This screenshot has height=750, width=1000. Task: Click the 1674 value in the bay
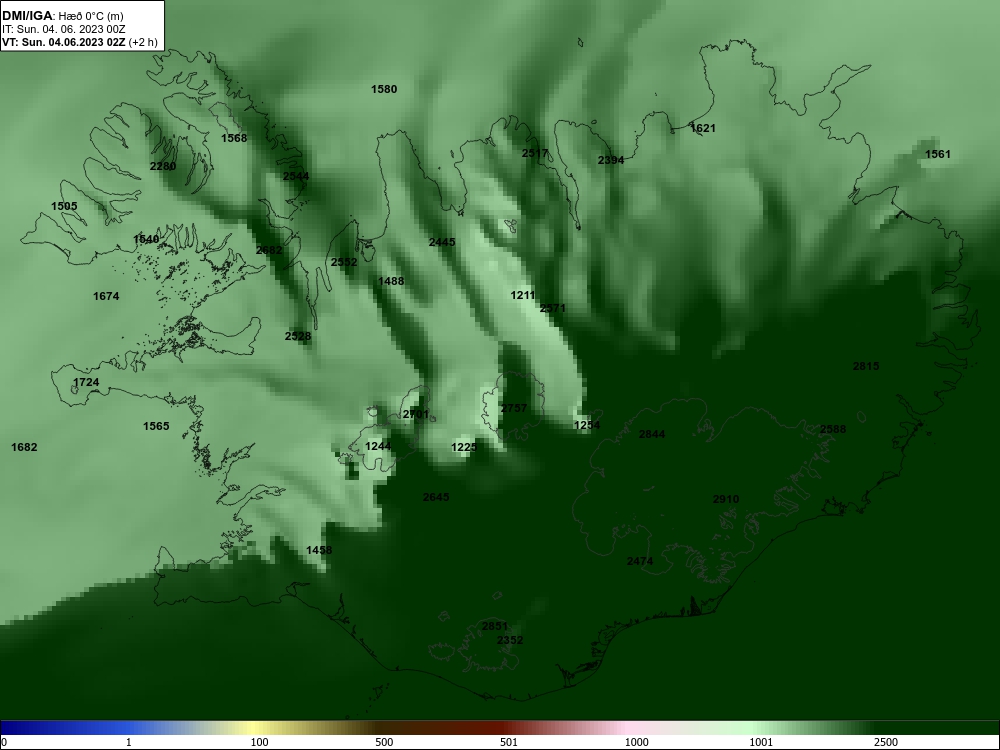[106, 297]
